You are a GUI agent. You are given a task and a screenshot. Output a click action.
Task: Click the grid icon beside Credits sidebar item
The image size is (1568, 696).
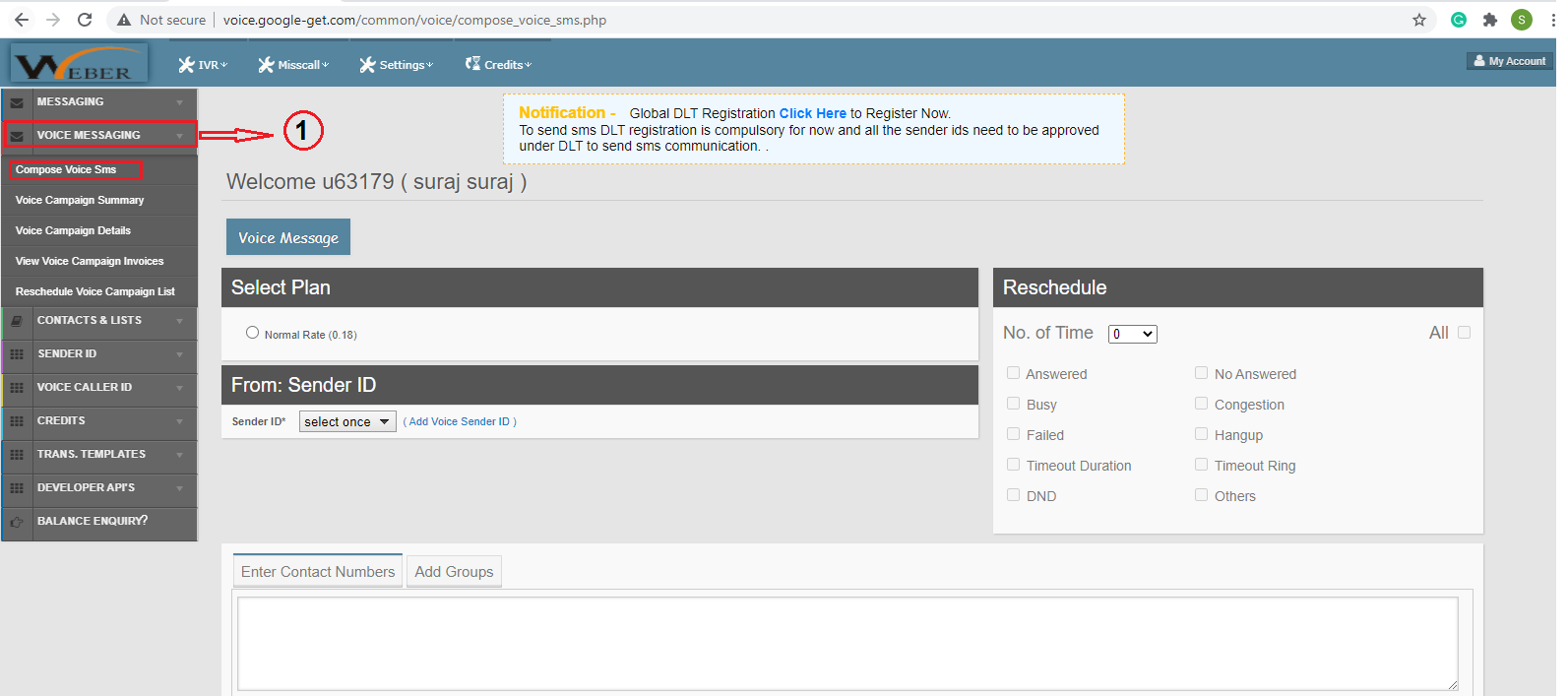click(17, 421)
